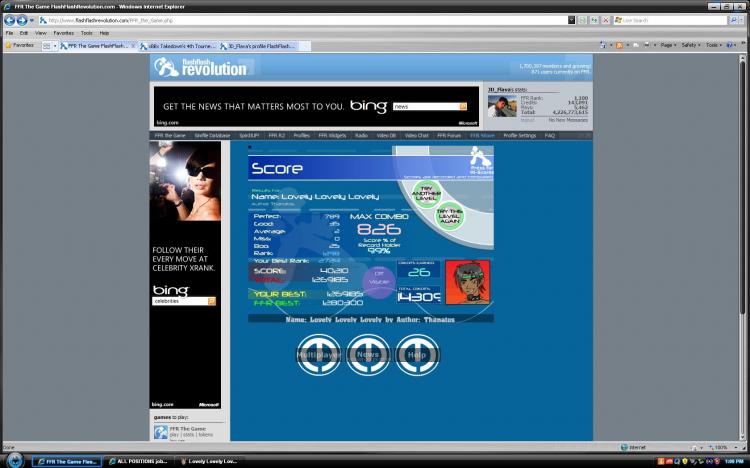Click the Multiplayer circular button
Image resolution: width=750 pixels, height=468 pixels.
pos(319,355)
